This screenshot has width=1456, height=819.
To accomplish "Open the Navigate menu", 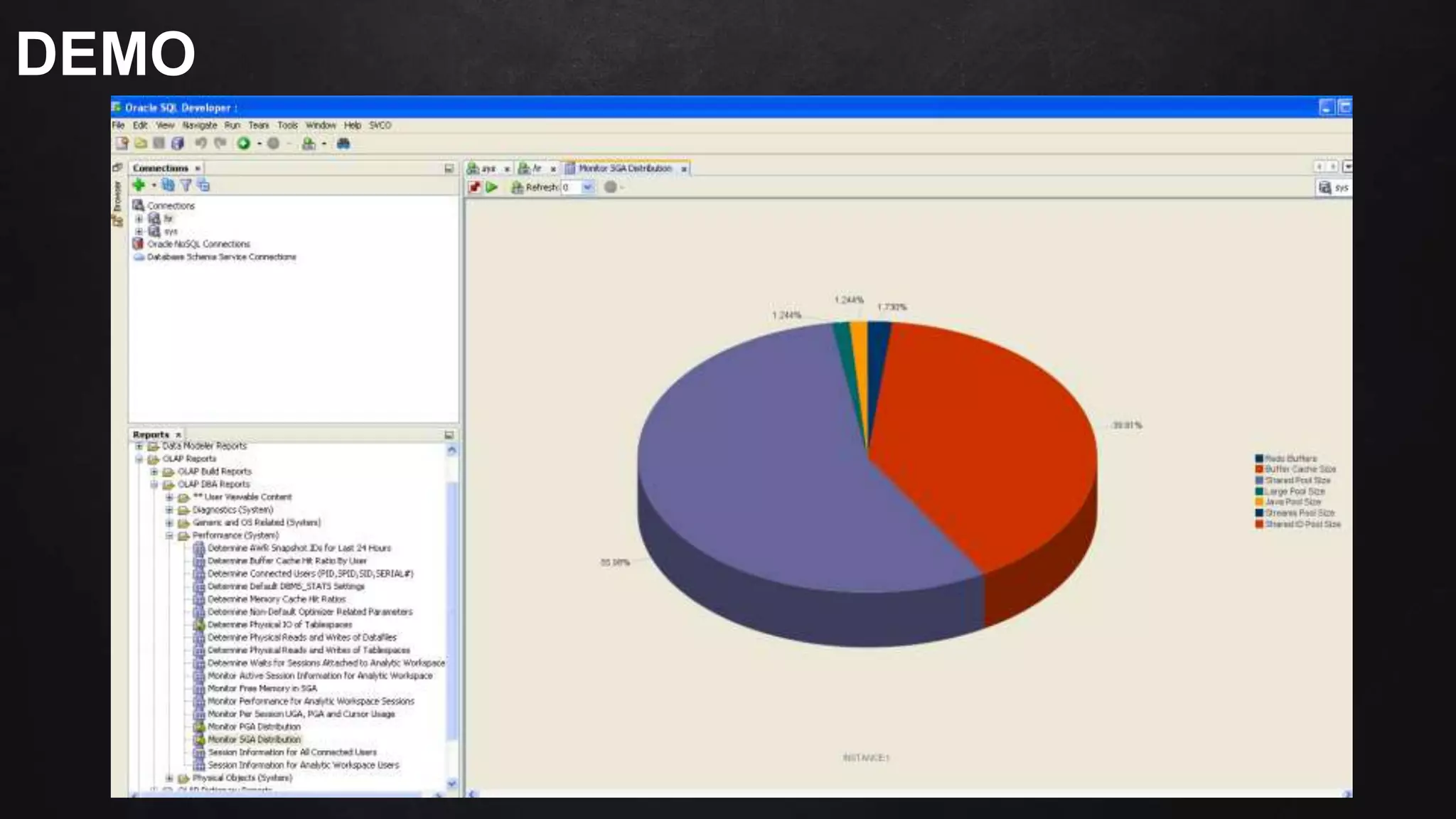I will 199,125.
